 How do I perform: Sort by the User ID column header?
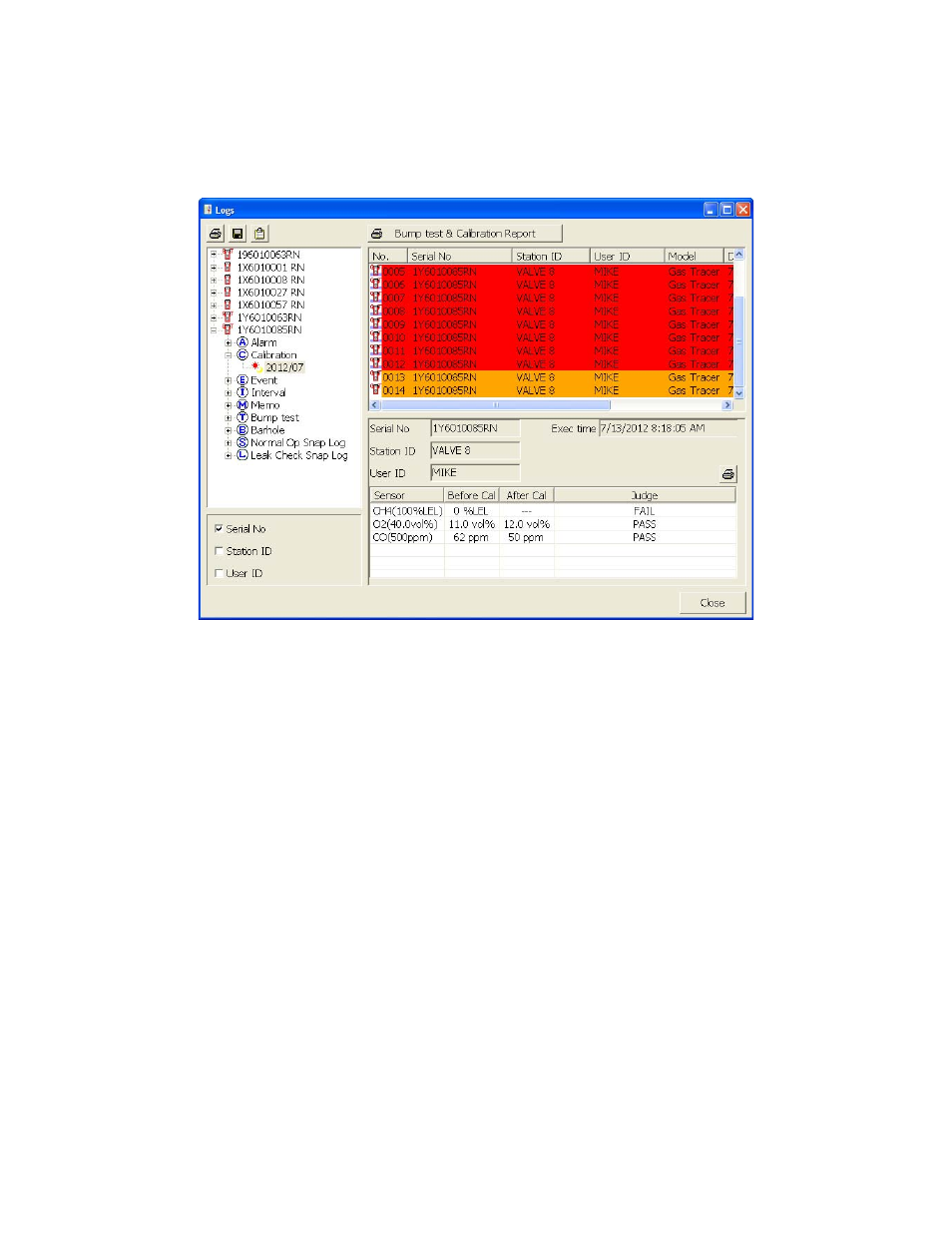click(627, 257)
